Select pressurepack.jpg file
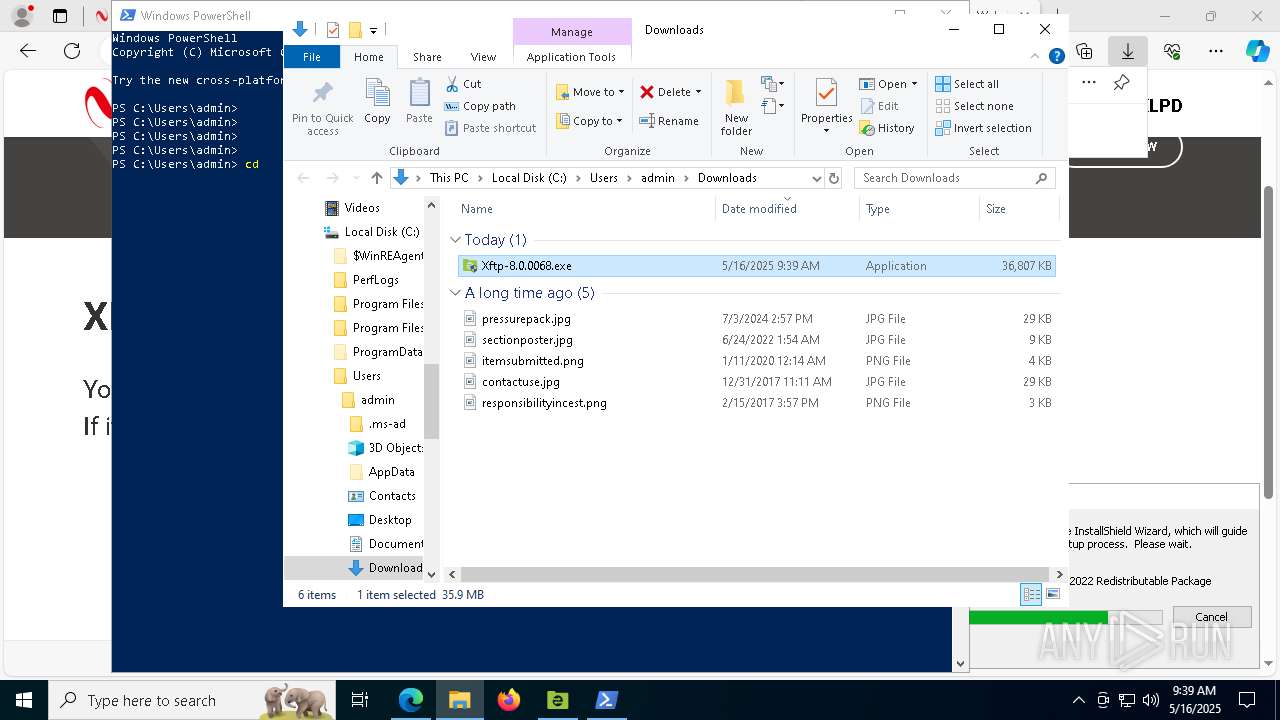Viewport: 1280px width, 720px height. [x=756, y=319]
